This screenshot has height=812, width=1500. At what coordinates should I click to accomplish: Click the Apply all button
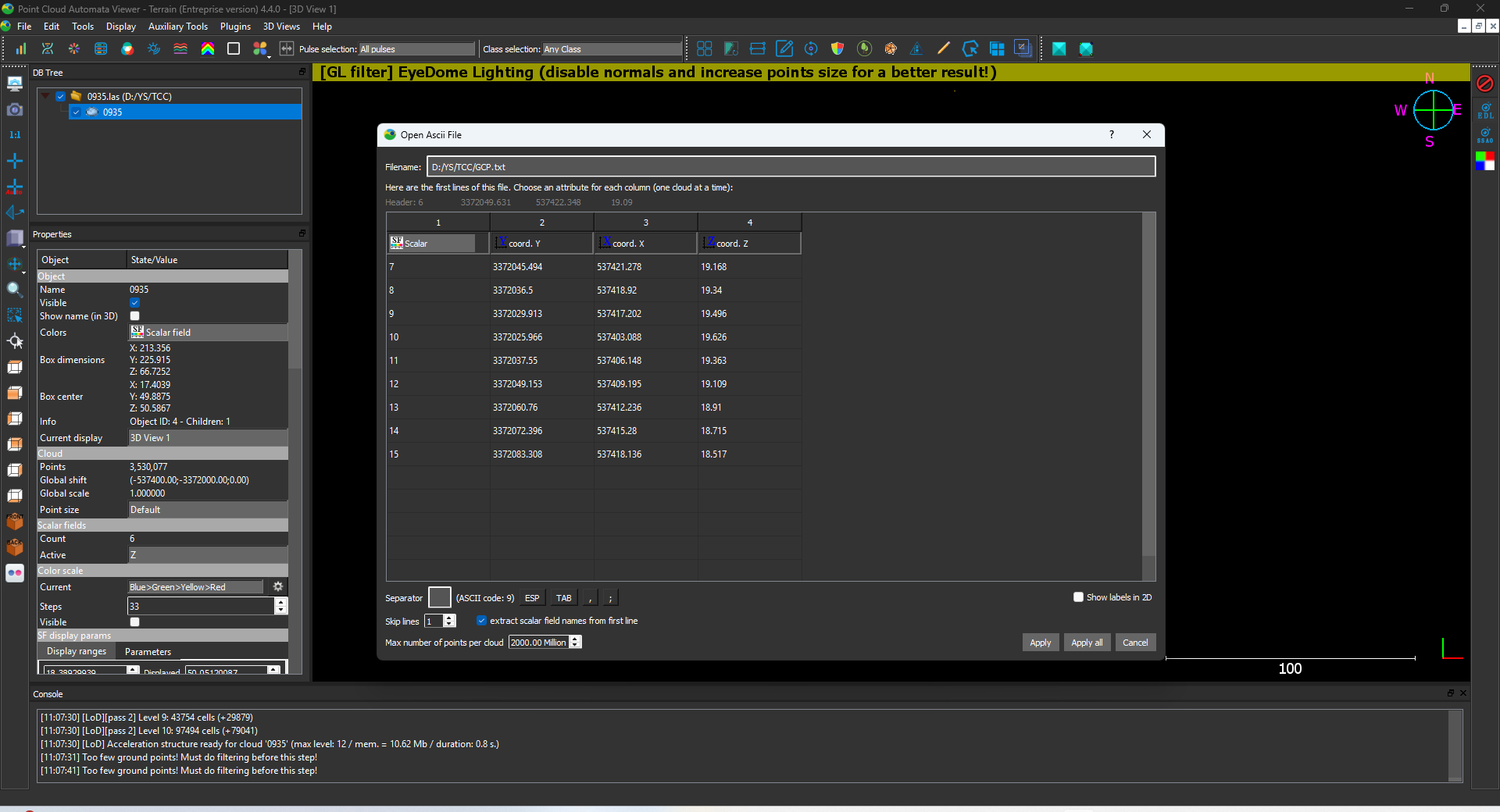point(1086,643)
